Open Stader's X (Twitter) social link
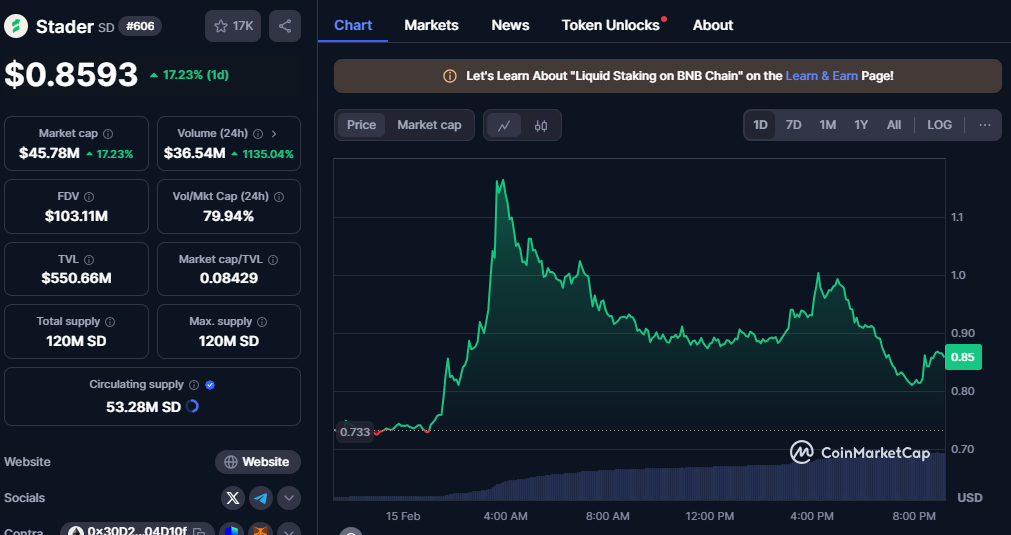 233,498
